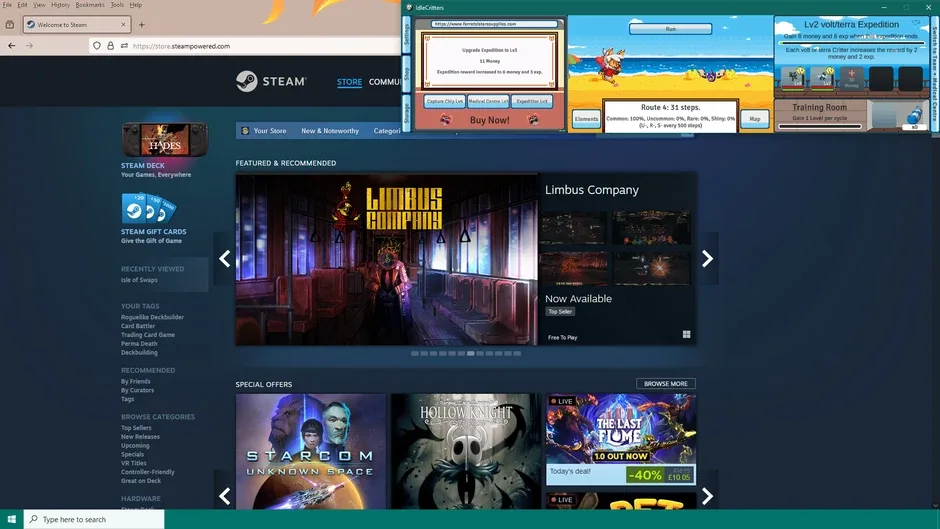Image resolution: width=940 pixels, height=529 pixels.
Task: Open The Last Flame today's deal
Action: 621,439
